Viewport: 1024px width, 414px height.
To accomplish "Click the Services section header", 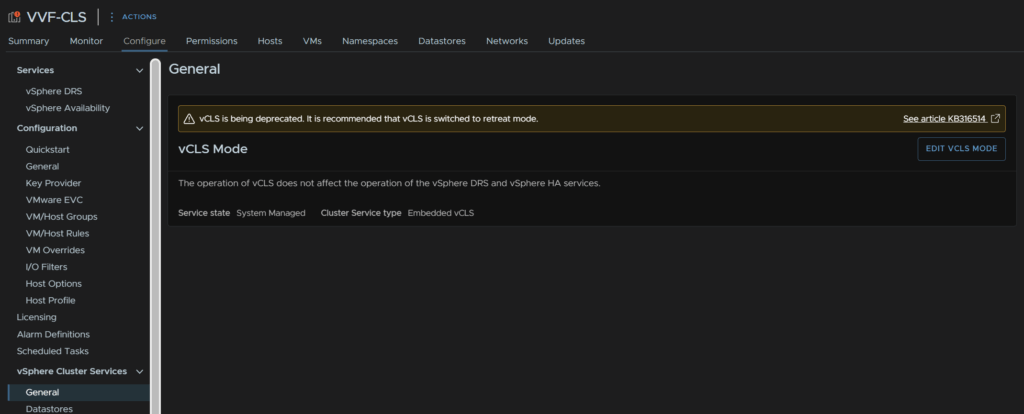I will (35, 71).
